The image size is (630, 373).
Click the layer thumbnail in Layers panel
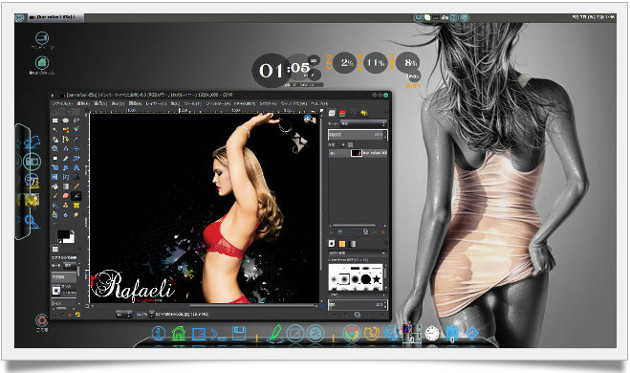[356, 153]
